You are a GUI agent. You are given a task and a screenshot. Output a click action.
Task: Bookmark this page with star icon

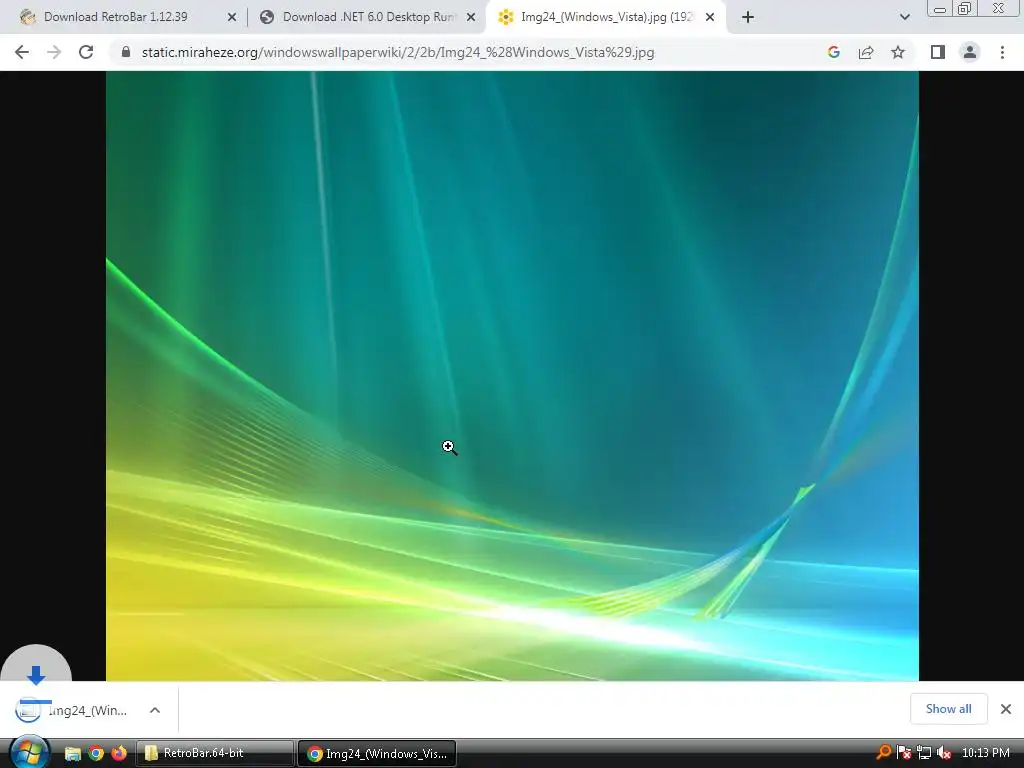[x=898, y=52]
